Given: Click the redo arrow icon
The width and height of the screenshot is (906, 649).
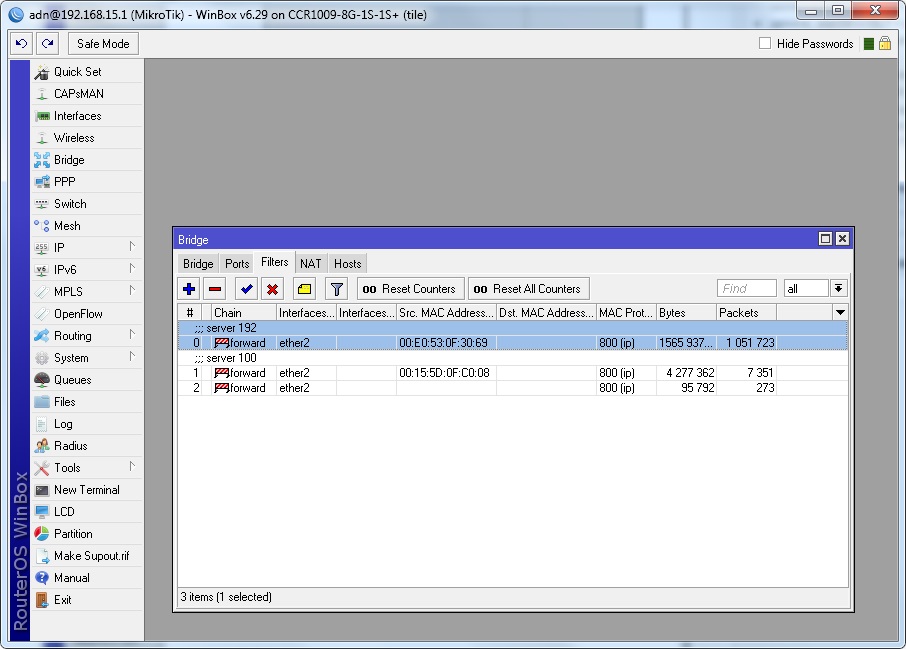Looking at the screenshot, I should [47, 44].
